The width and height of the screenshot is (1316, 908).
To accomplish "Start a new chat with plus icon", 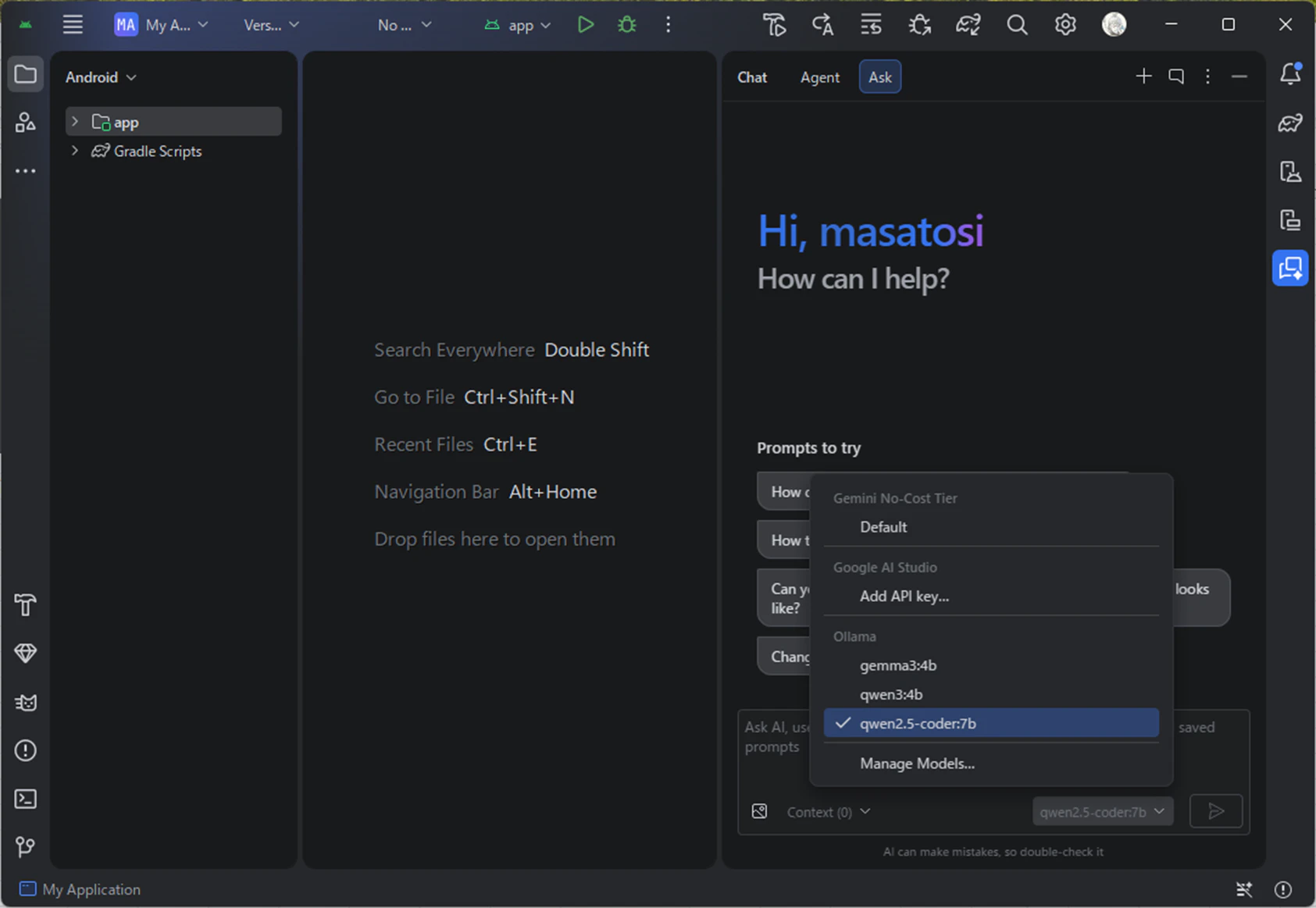I will pyautogui.click(x=1143, y=77).
